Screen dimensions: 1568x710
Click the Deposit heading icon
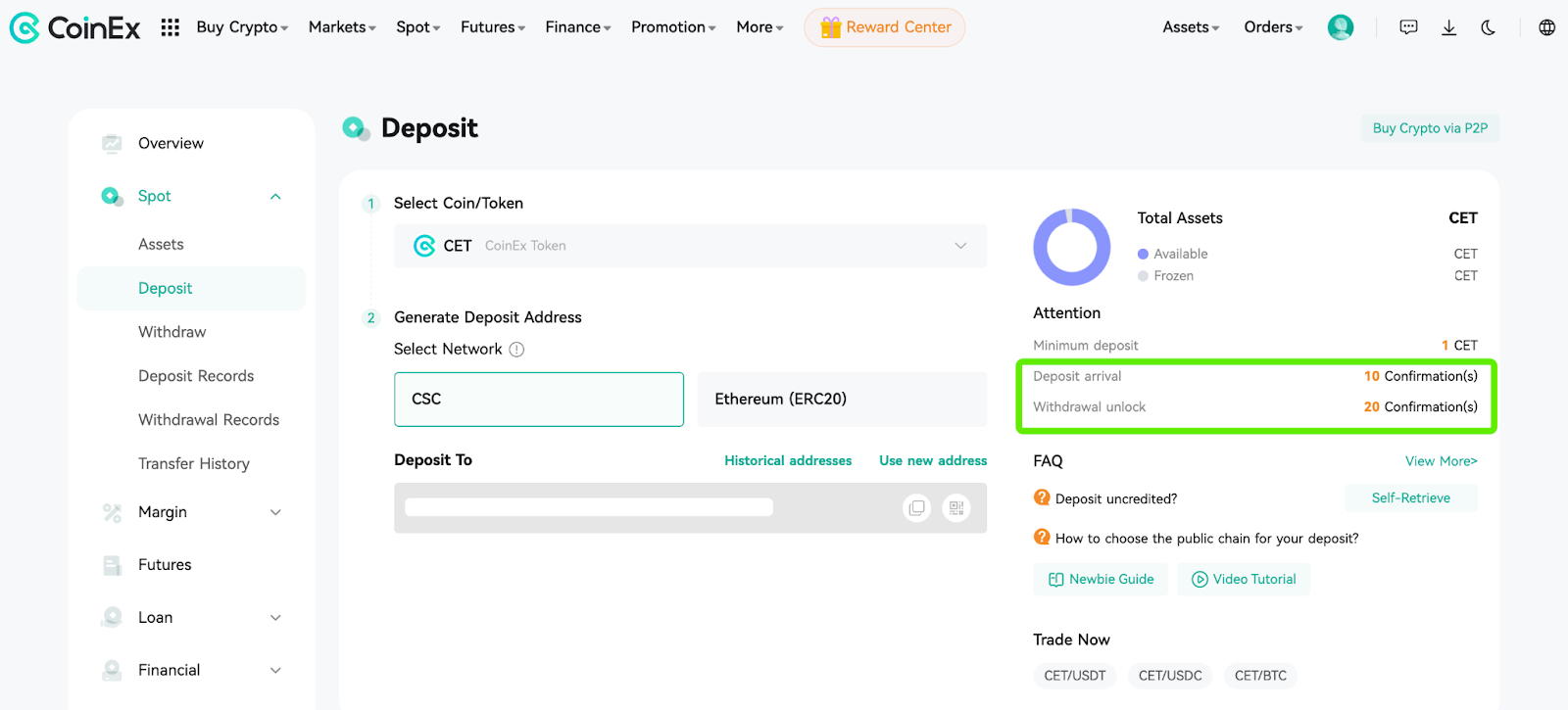coord(356,128)
